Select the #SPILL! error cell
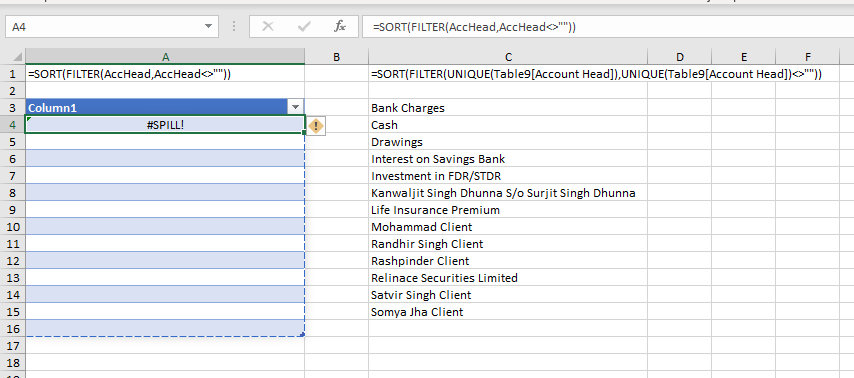 click(165, 125)
